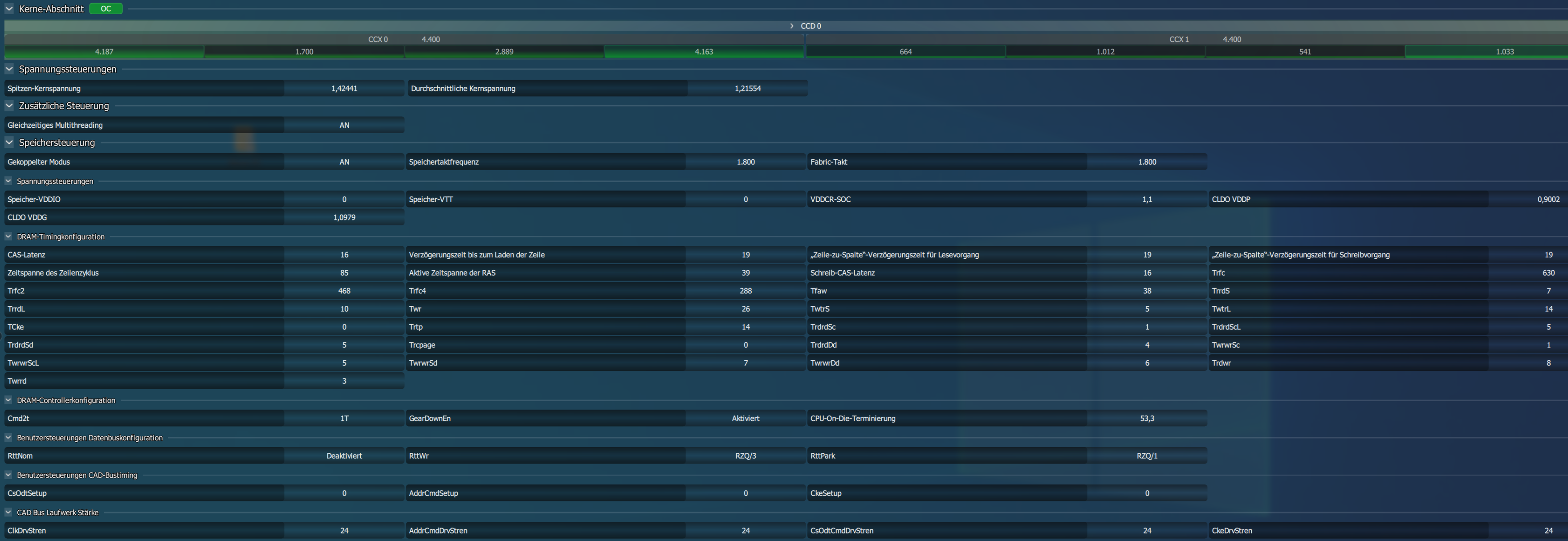Collapse the Zusätzliche Steuerung section chevron
The height and width of the screenshot is (541, 1568).
9,105
